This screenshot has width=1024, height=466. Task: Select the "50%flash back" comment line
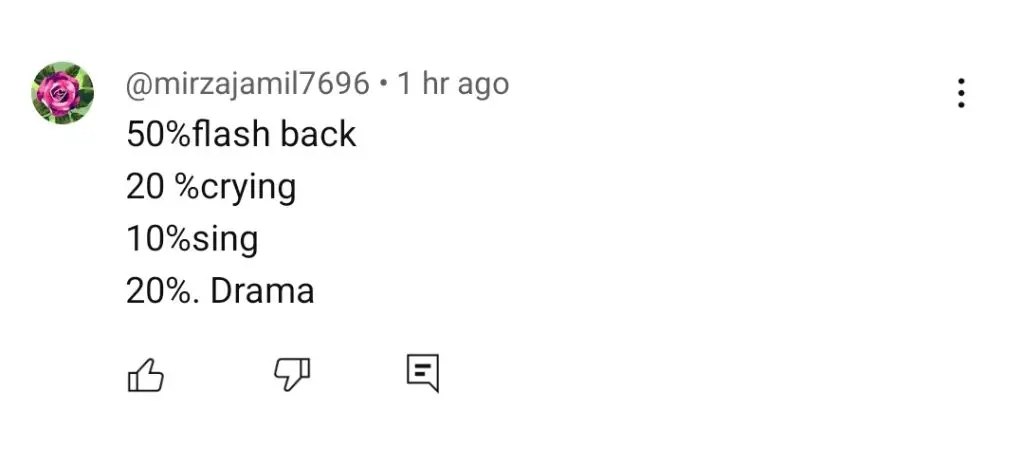(x=241, y=134)
